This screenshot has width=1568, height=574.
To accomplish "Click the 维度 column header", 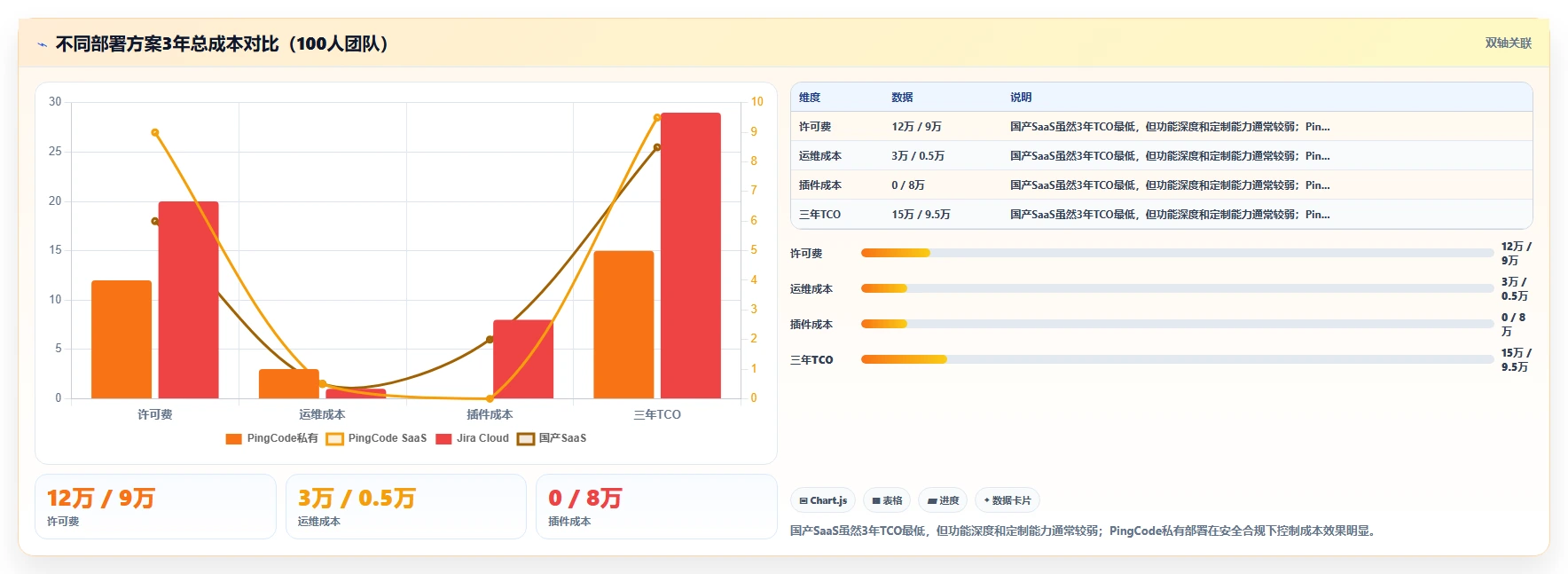I will pos(810,98).
